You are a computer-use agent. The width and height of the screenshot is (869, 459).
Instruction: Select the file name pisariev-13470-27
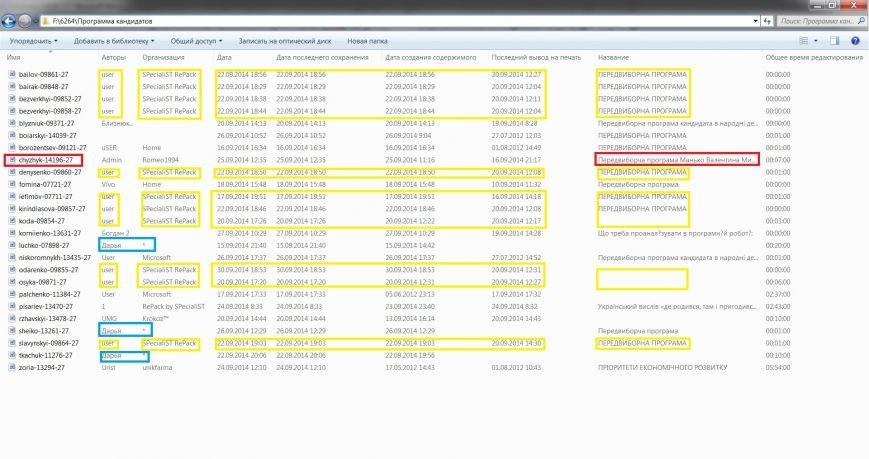(x=46, y=306)
